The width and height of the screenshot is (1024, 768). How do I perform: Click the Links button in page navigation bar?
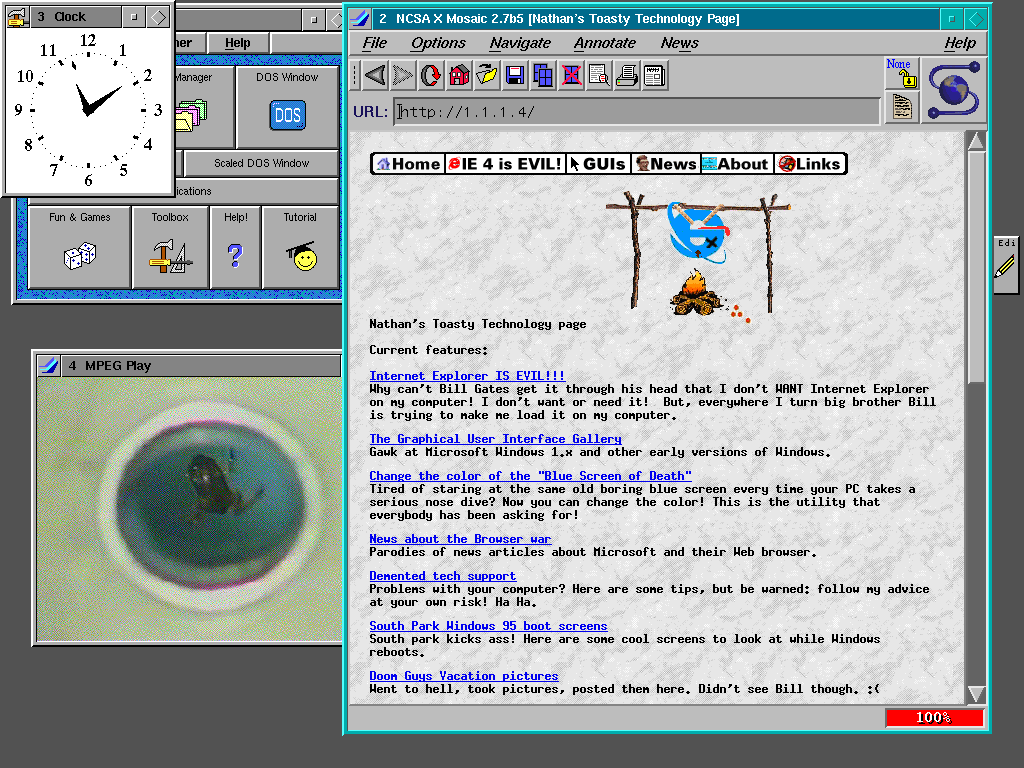click(x=810, y=164)
